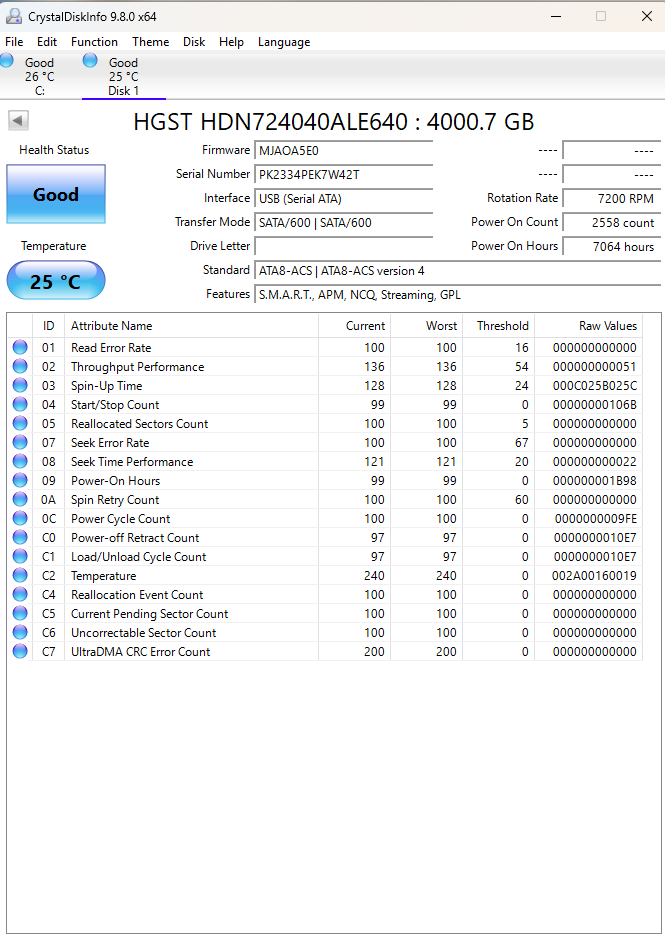Select the Throughput Performance threshold value 54
This screenshot has height=939, width=665.
(x=521, y=366)
